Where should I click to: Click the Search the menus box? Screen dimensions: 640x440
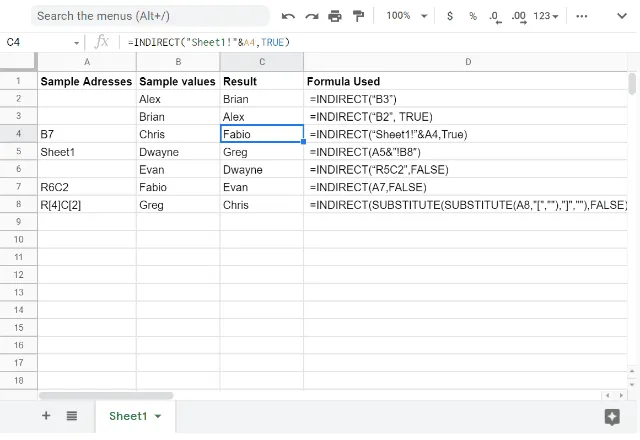(x=150, y=16)
